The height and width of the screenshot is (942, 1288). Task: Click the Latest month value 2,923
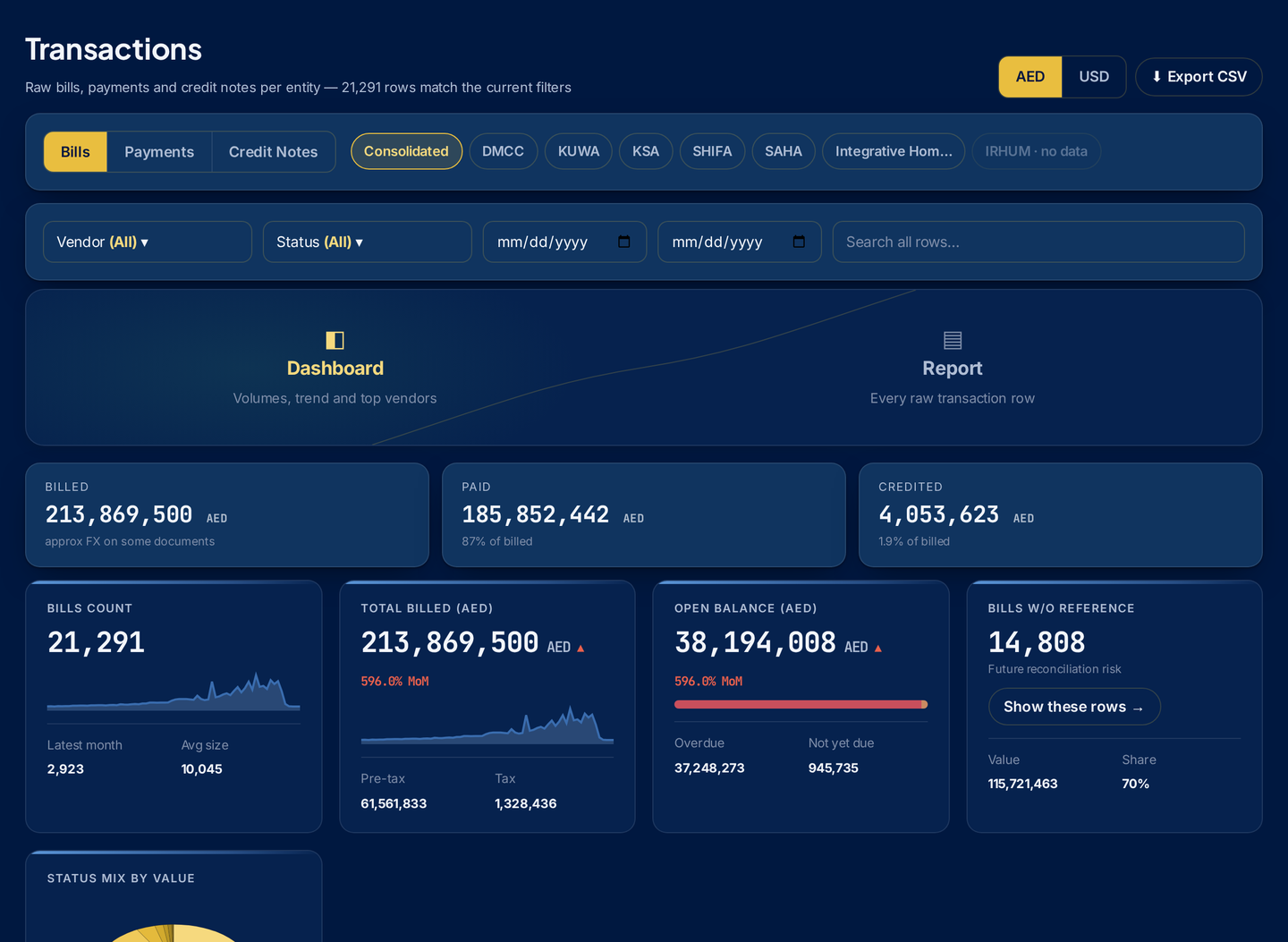coord(65,769)
